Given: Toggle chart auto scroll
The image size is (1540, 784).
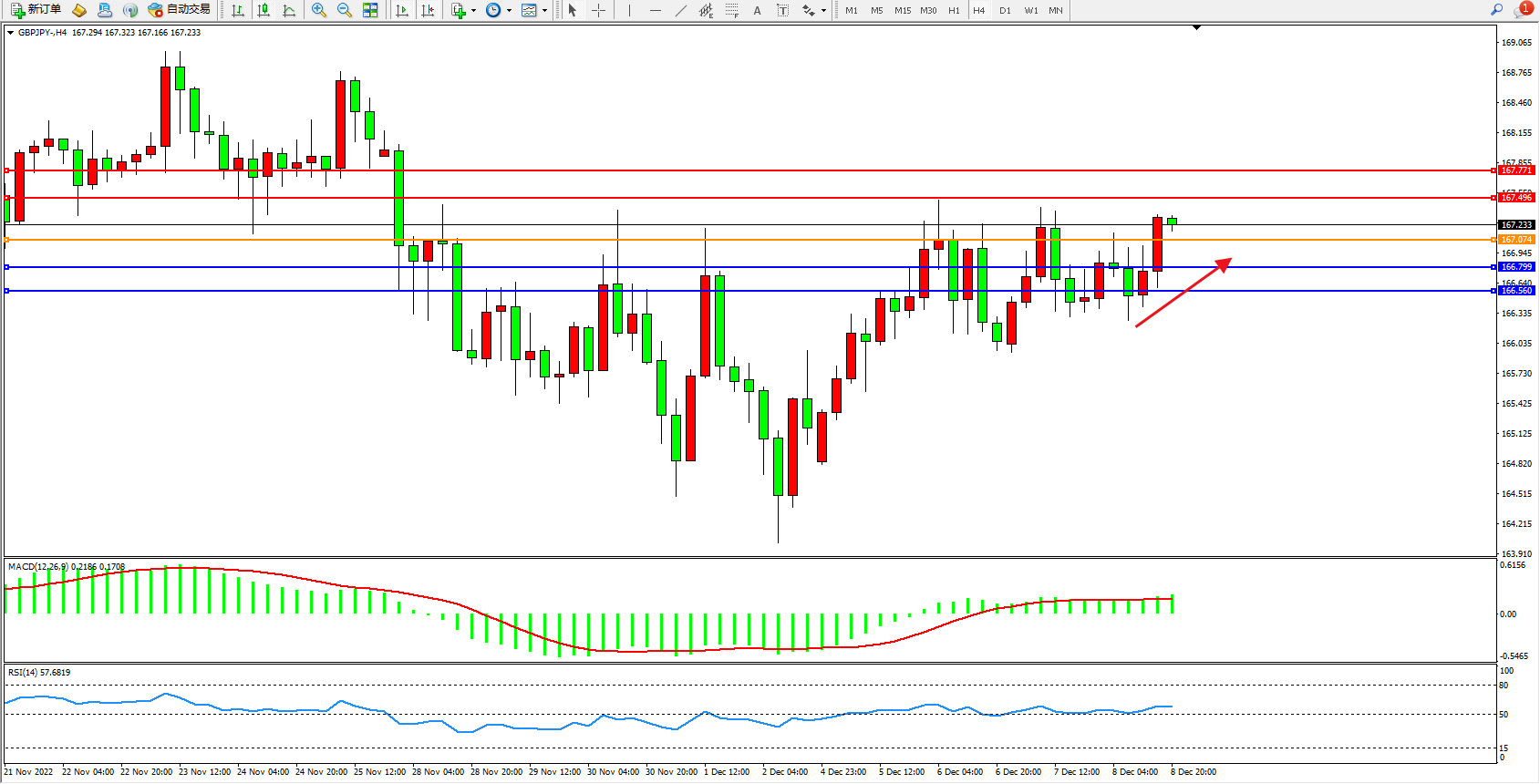Looking at the screenshot, I should pyautogui.click(x=402, y=10).
